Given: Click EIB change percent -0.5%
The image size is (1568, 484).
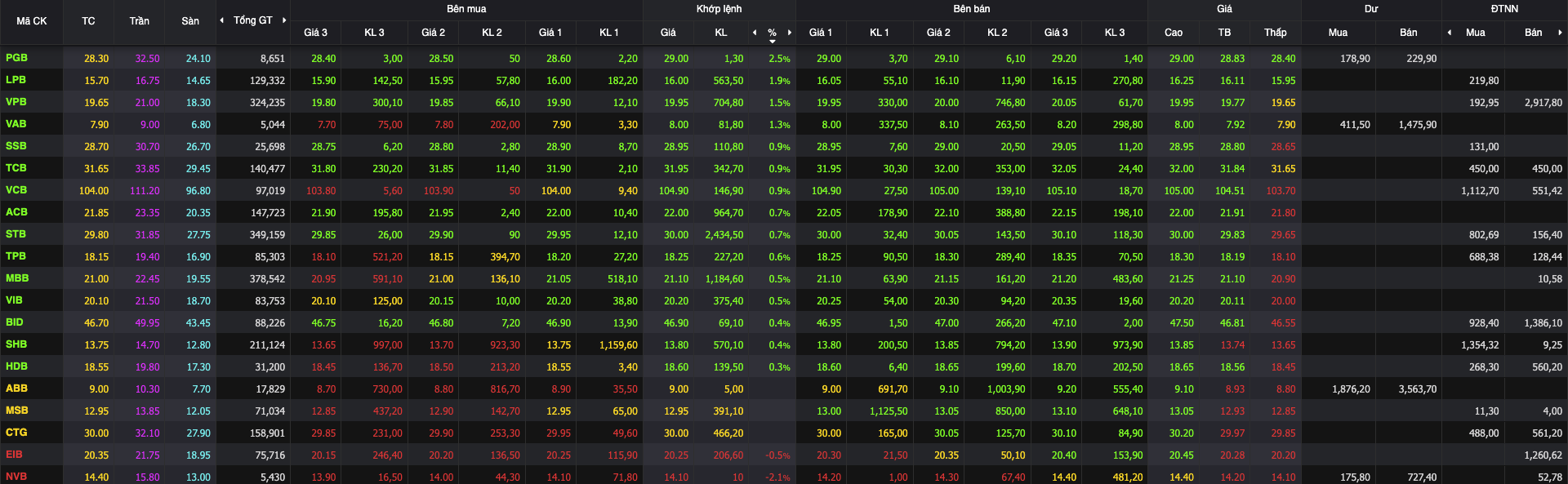Looking at the screenshot, I should click(777, 455).
